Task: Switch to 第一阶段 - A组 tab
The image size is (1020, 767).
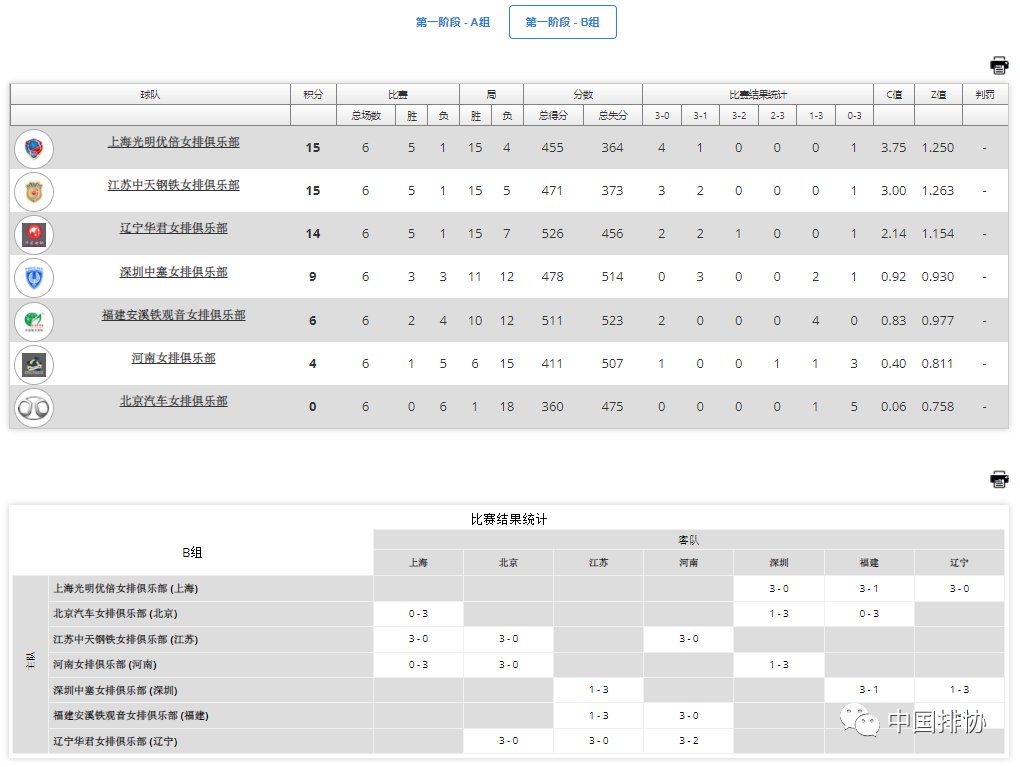Action: (x=452, y=22)
